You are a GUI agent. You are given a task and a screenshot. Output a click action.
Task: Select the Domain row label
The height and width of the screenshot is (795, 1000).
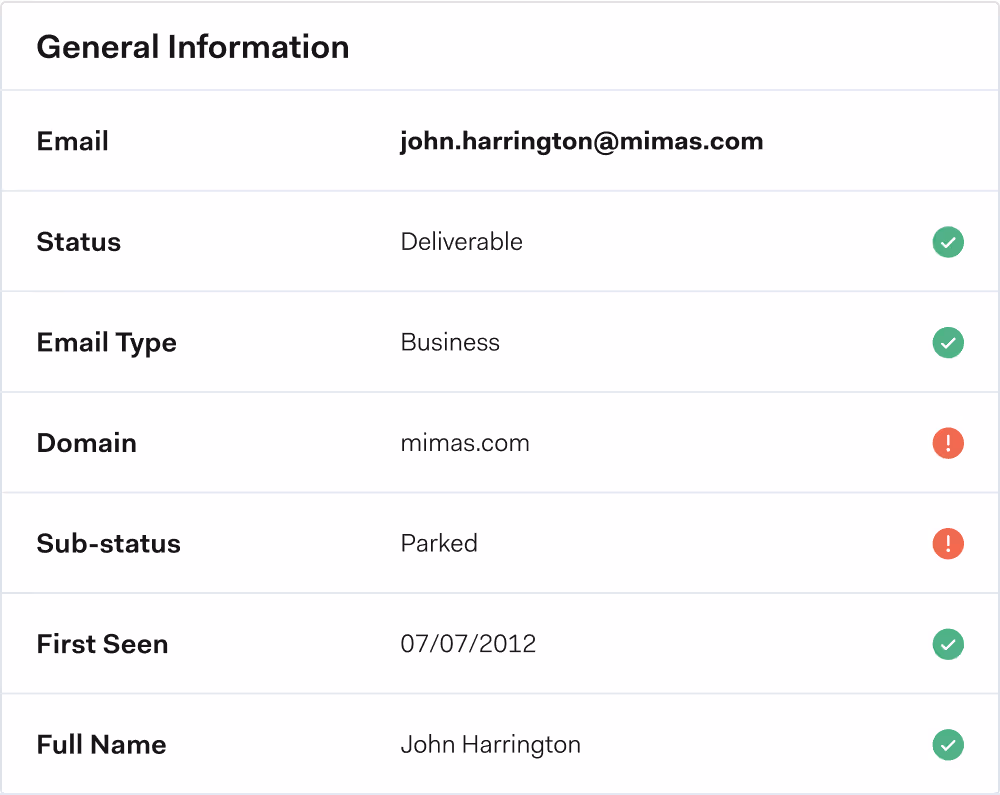(x=86, y=443)
